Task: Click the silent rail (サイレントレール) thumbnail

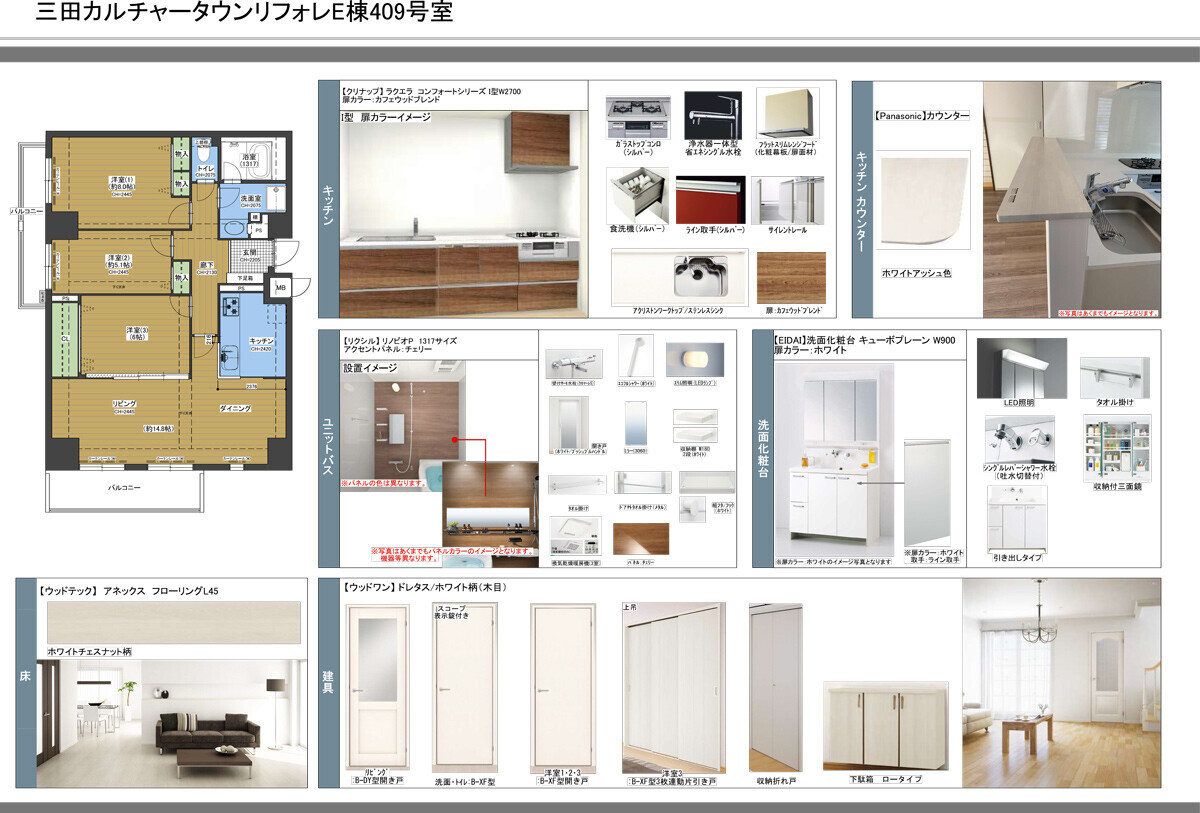Action: click(x=787, y=199)
